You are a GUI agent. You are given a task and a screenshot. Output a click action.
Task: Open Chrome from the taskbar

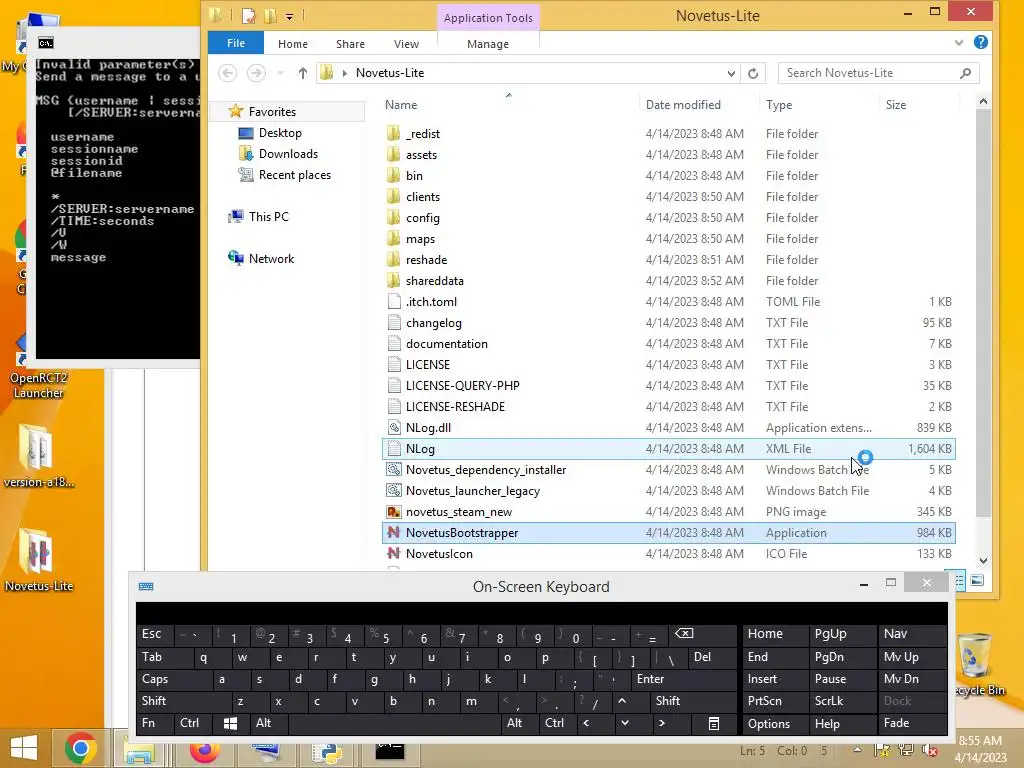click(x=80, y=748)
